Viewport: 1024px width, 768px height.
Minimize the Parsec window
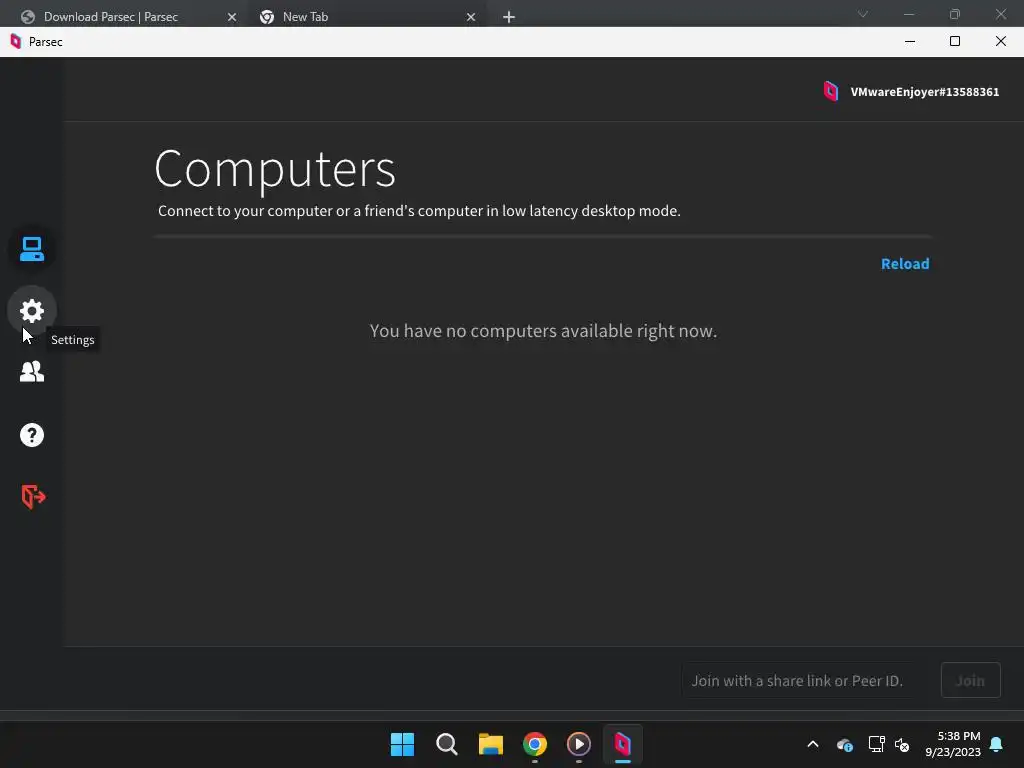pyautogui.click(x=910, y=41)
